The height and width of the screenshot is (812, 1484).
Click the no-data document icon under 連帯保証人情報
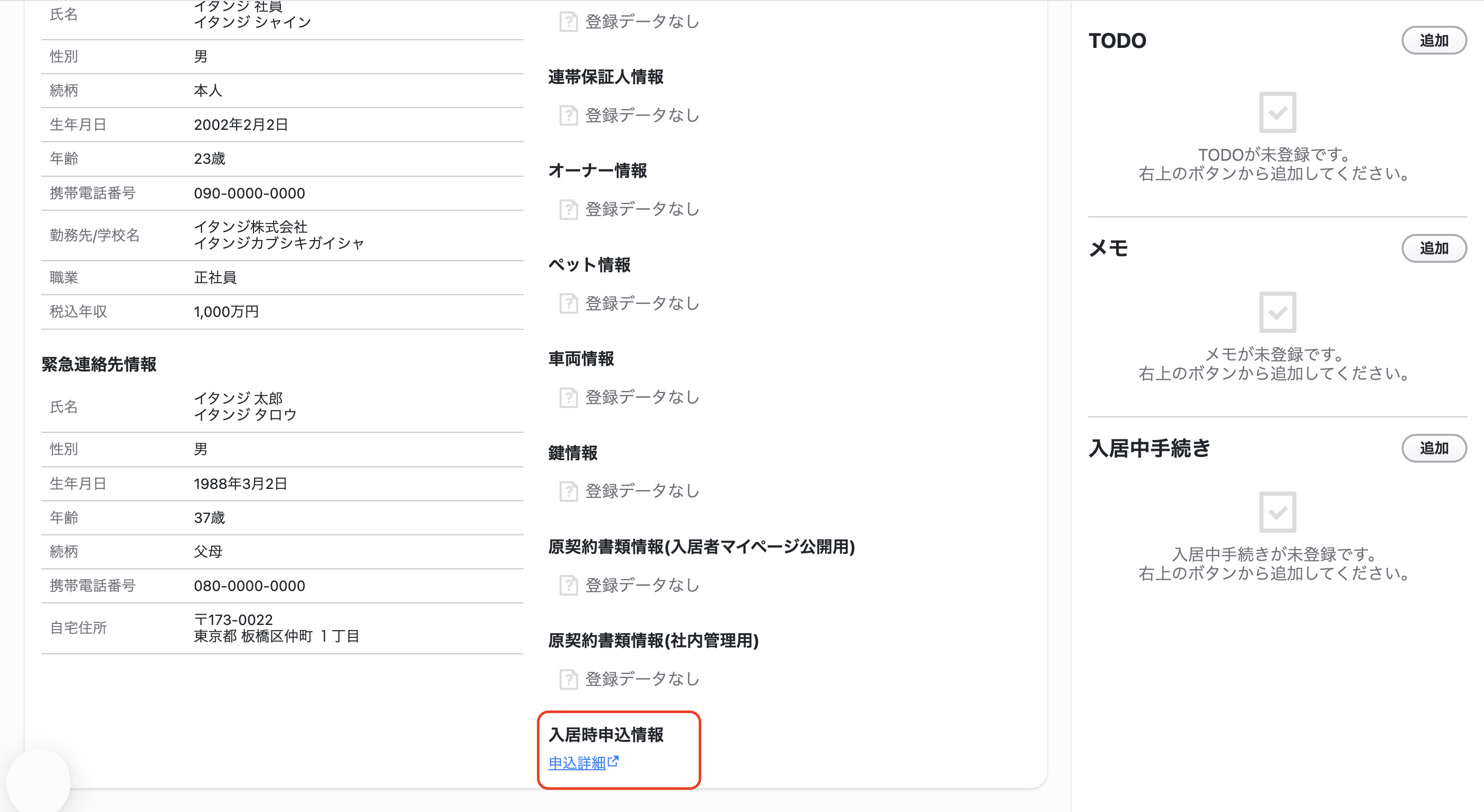(x=568, y=116)
